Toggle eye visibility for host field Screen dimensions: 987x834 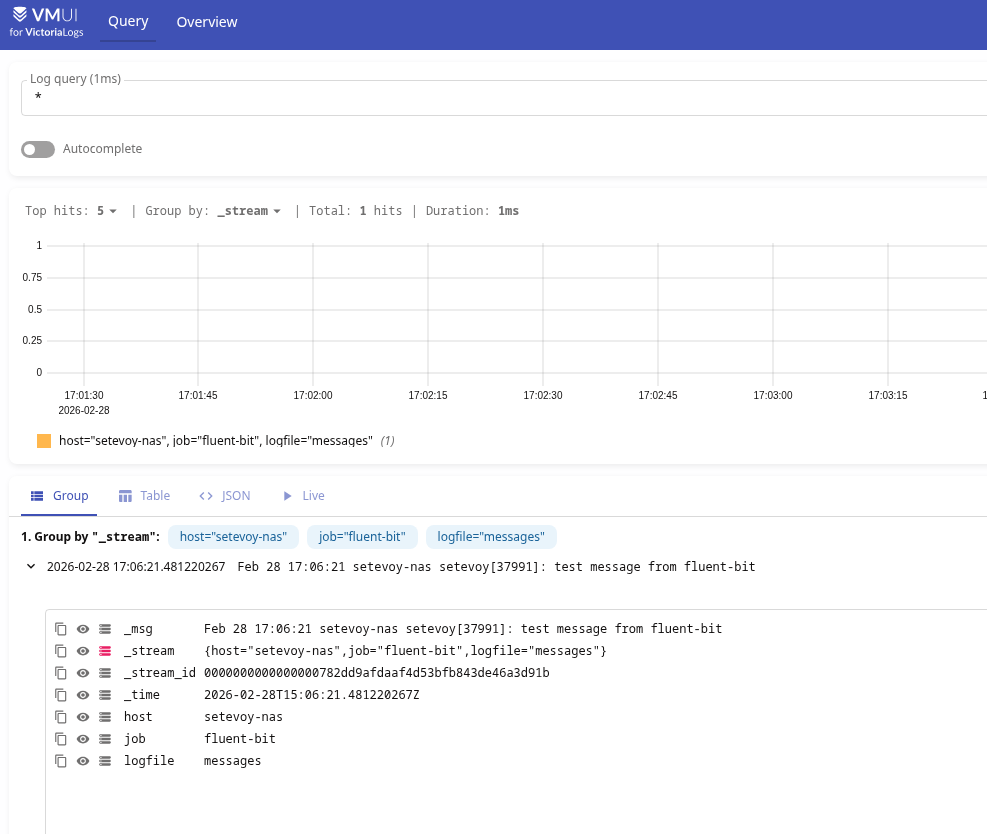83,717
